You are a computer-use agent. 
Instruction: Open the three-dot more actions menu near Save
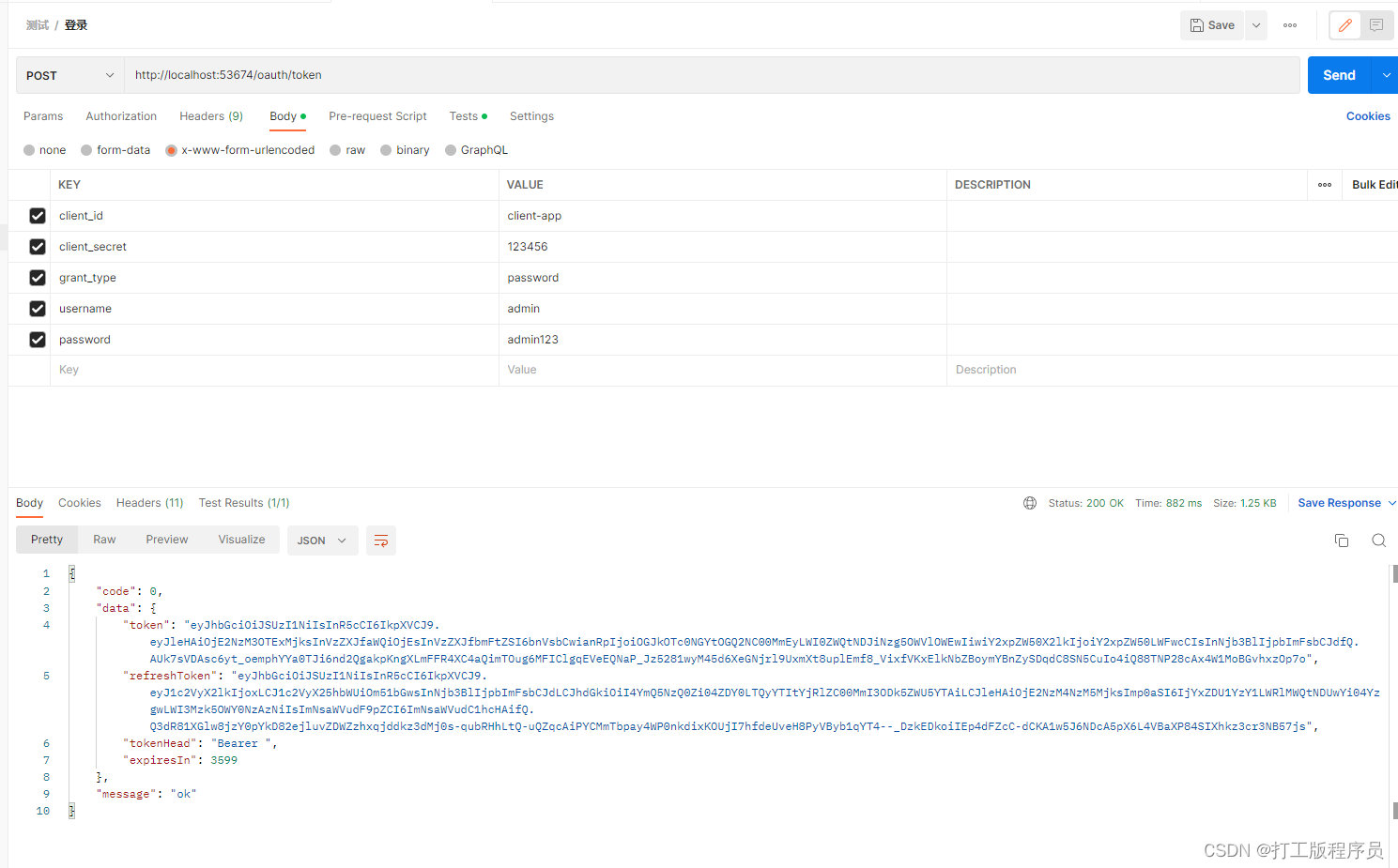coord(1290,25)
